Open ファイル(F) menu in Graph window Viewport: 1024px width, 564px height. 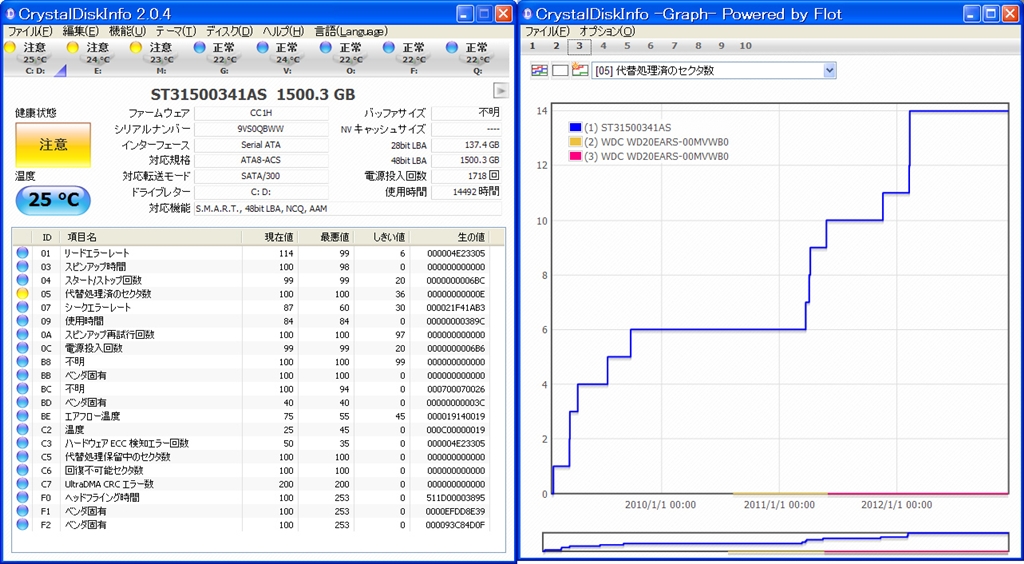click(x=547, y=31)
